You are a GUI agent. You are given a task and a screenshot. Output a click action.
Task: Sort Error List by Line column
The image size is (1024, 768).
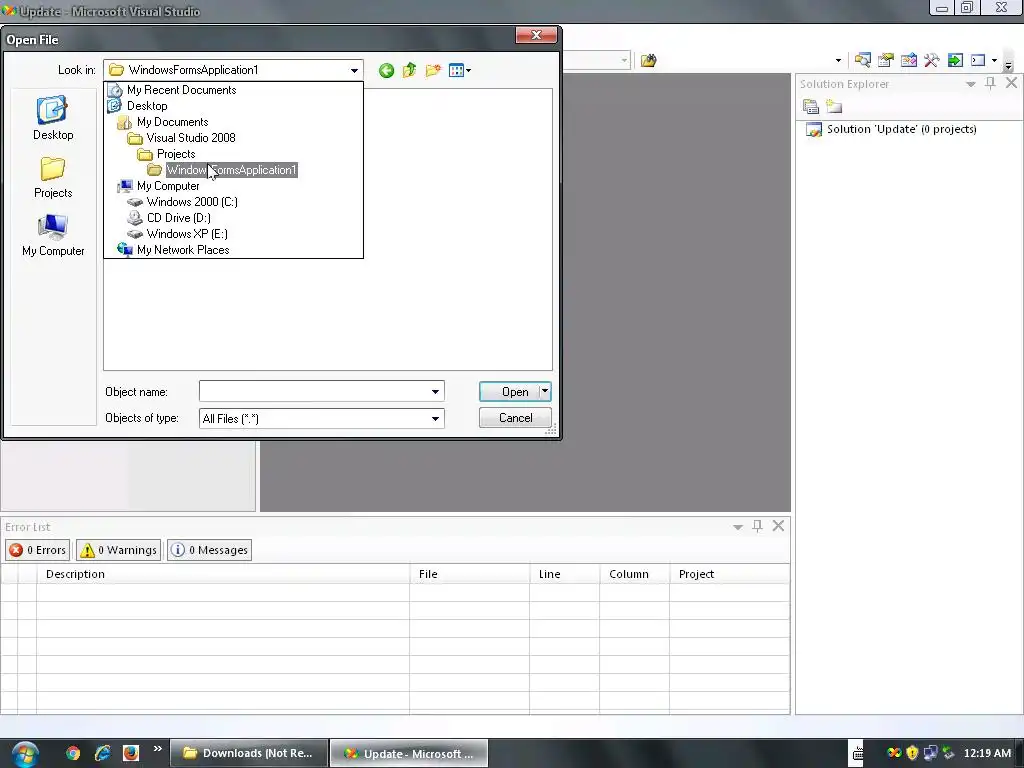564,574
